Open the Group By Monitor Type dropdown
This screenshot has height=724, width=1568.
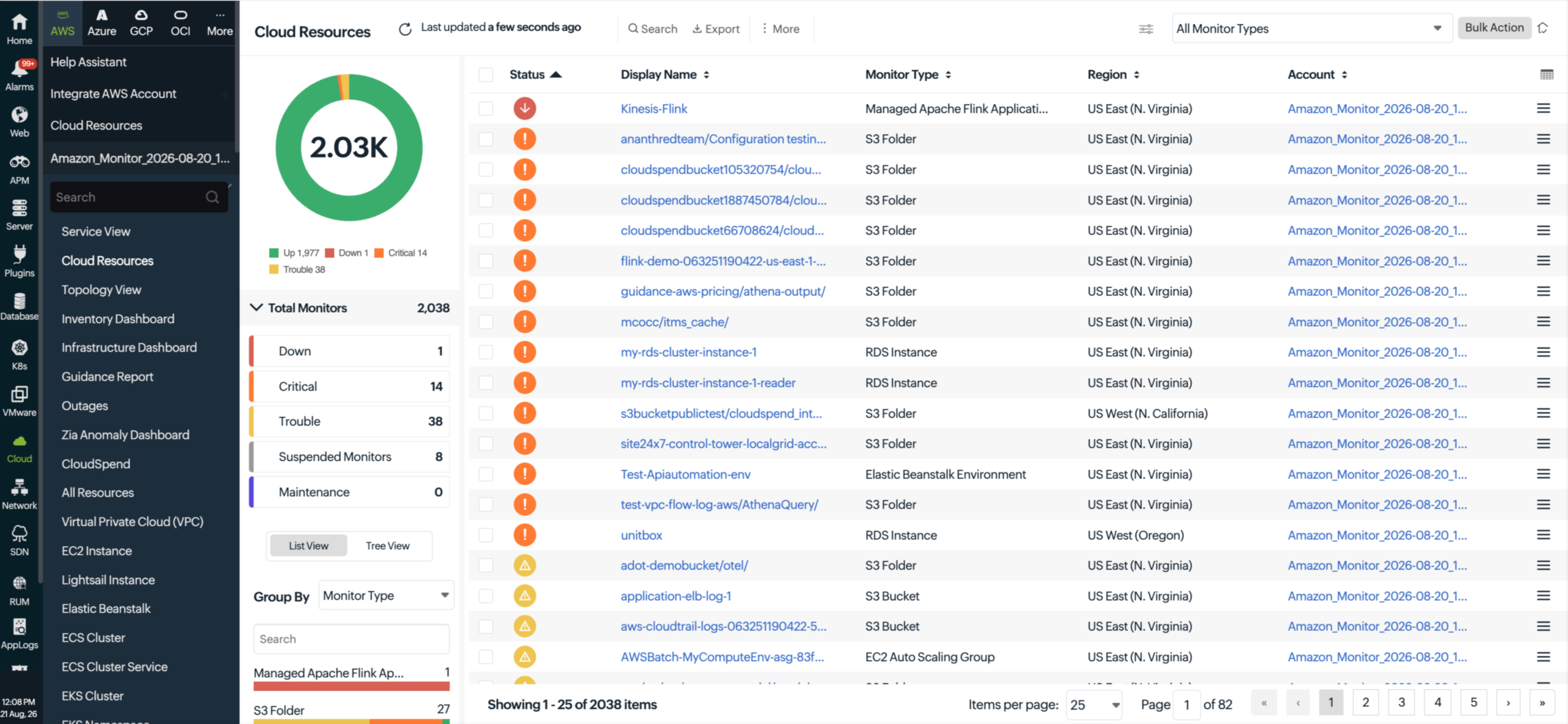click(x=386, y=596)
